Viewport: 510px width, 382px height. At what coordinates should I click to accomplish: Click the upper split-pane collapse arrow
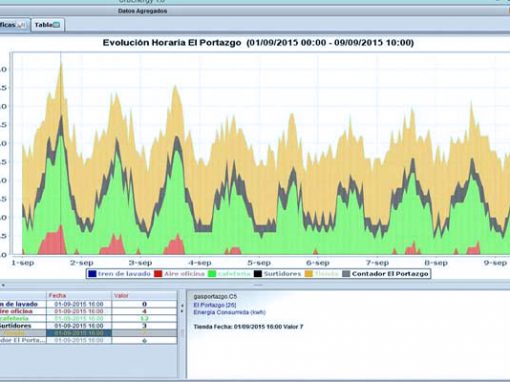pos(182,305)
